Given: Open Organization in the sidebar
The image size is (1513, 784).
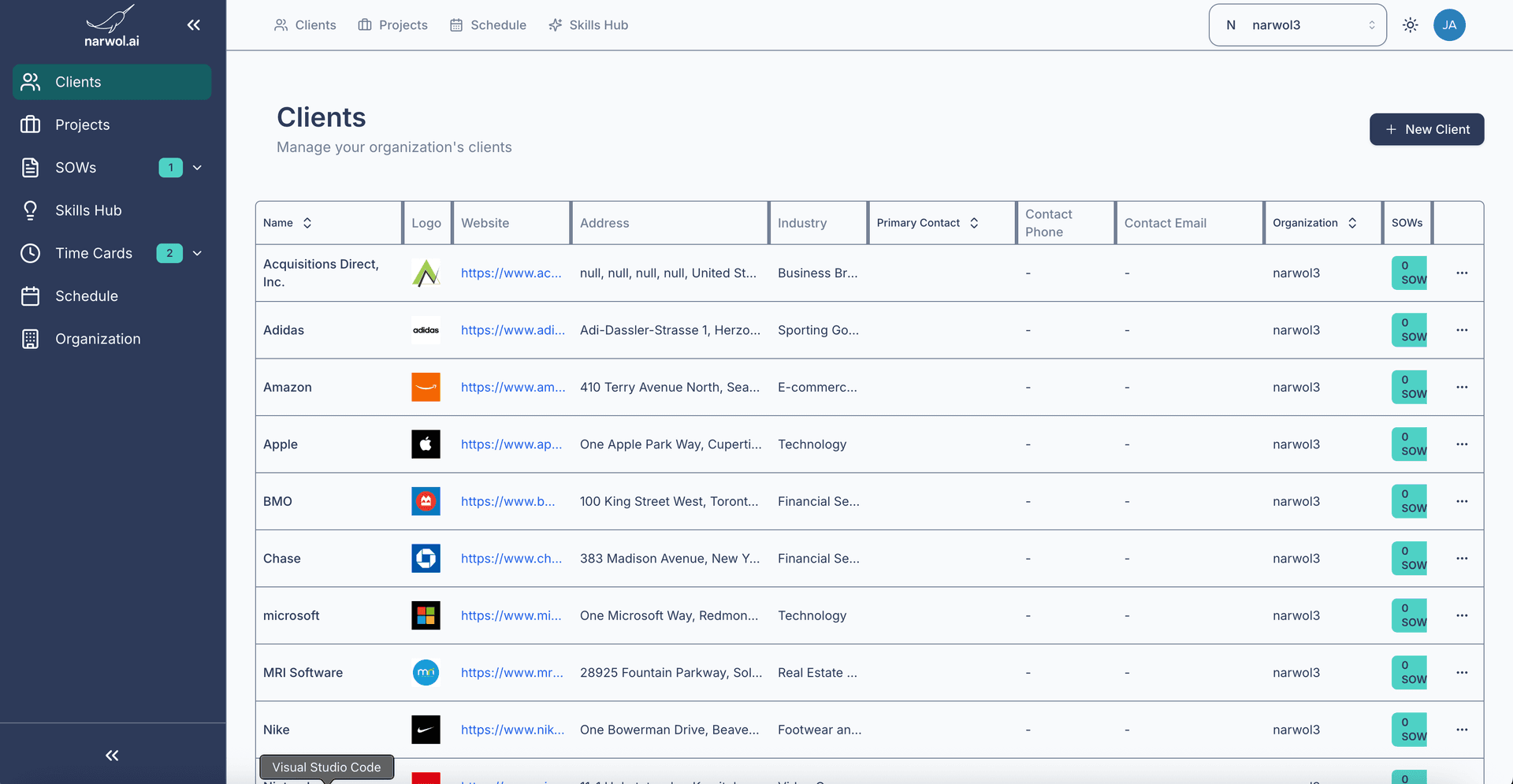Looking at the screenshot, I should [x=112, y=339].
